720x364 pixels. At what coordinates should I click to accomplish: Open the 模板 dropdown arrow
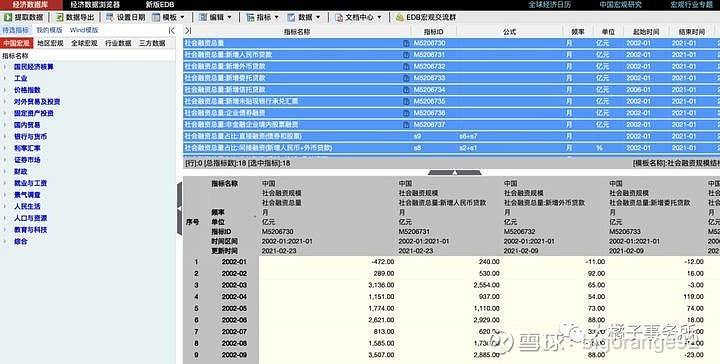[x=182, y=17]
